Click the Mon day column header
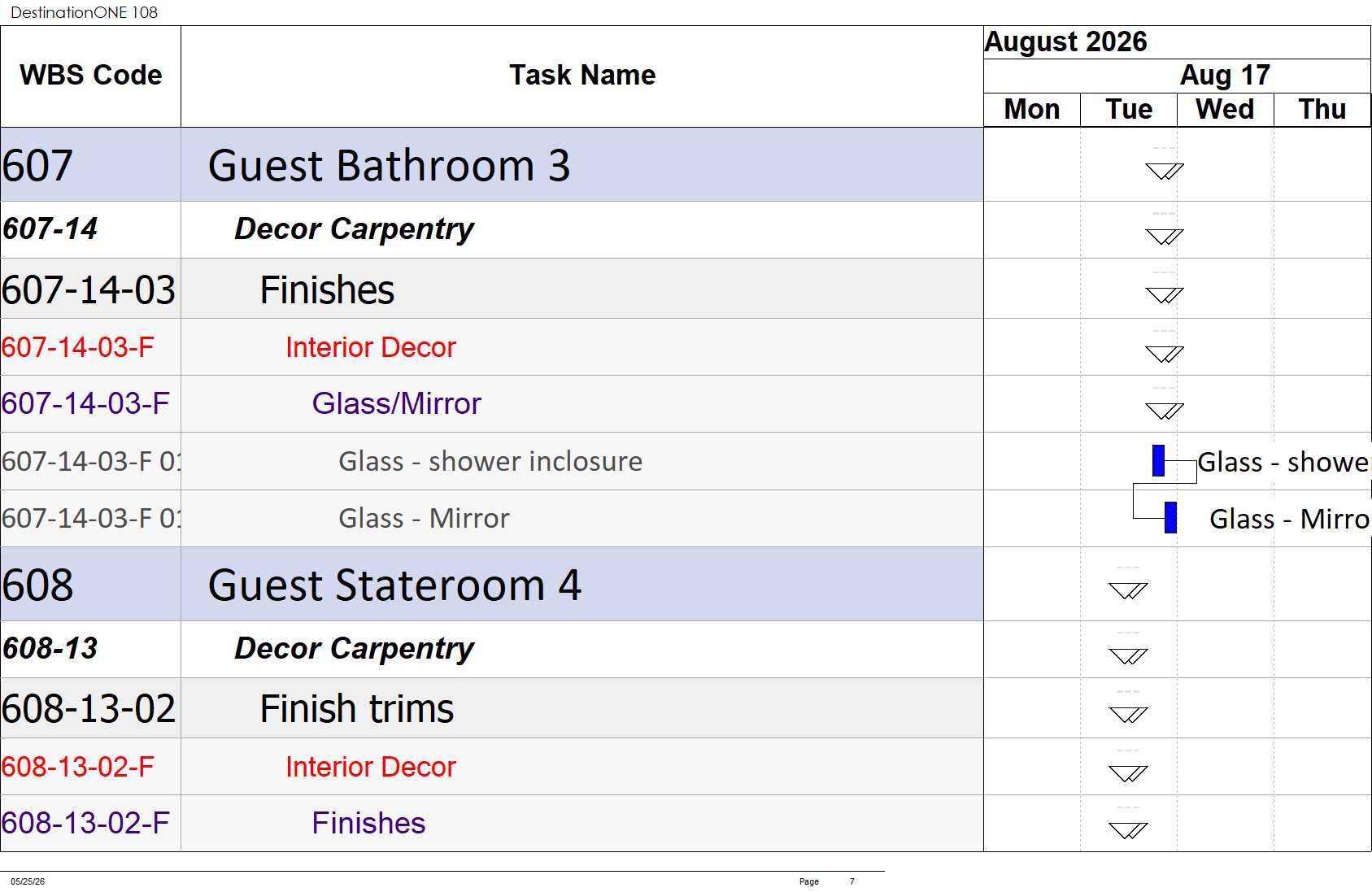This screenshot has height=892, width=1372. coord(1032,110)
